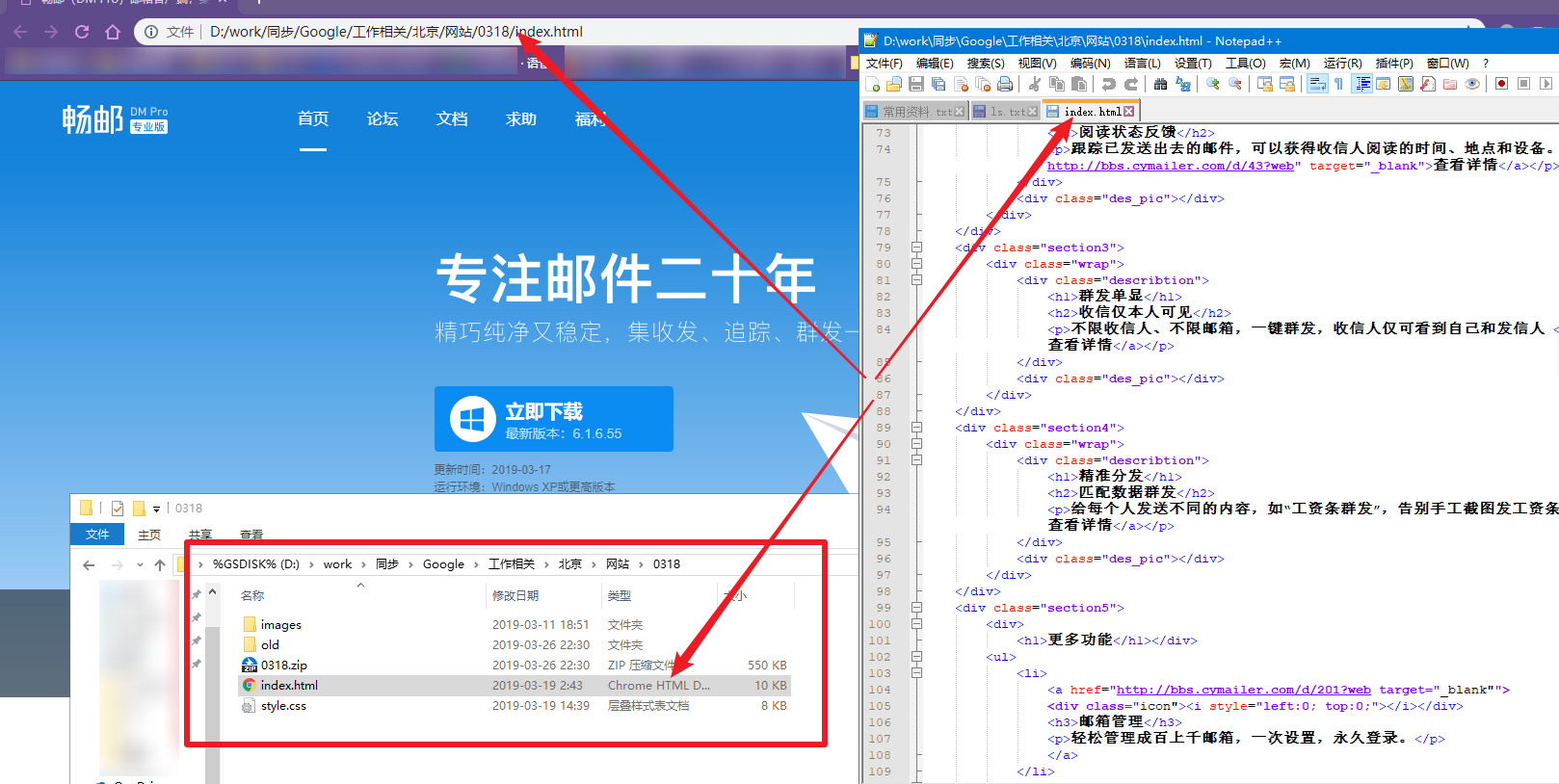Click the Print icon in Notepad++ toolbar
1559x784 pixels.
click(1005, 85)
